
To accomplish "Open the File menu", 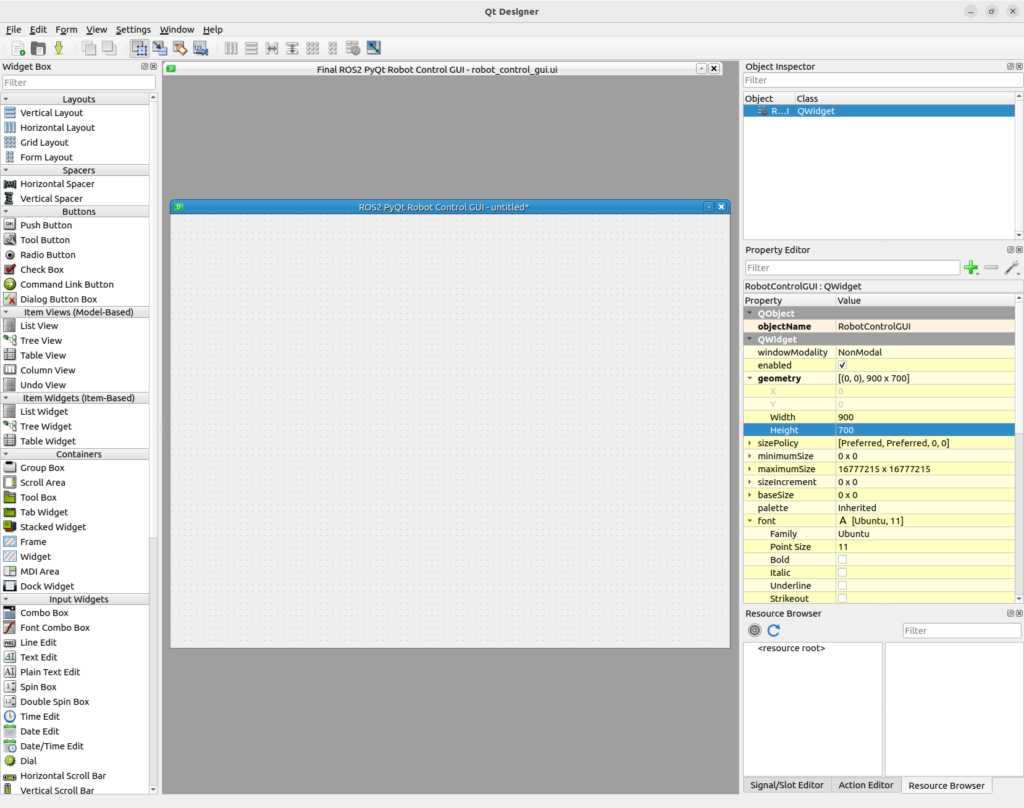I will [x=13, y=29].
